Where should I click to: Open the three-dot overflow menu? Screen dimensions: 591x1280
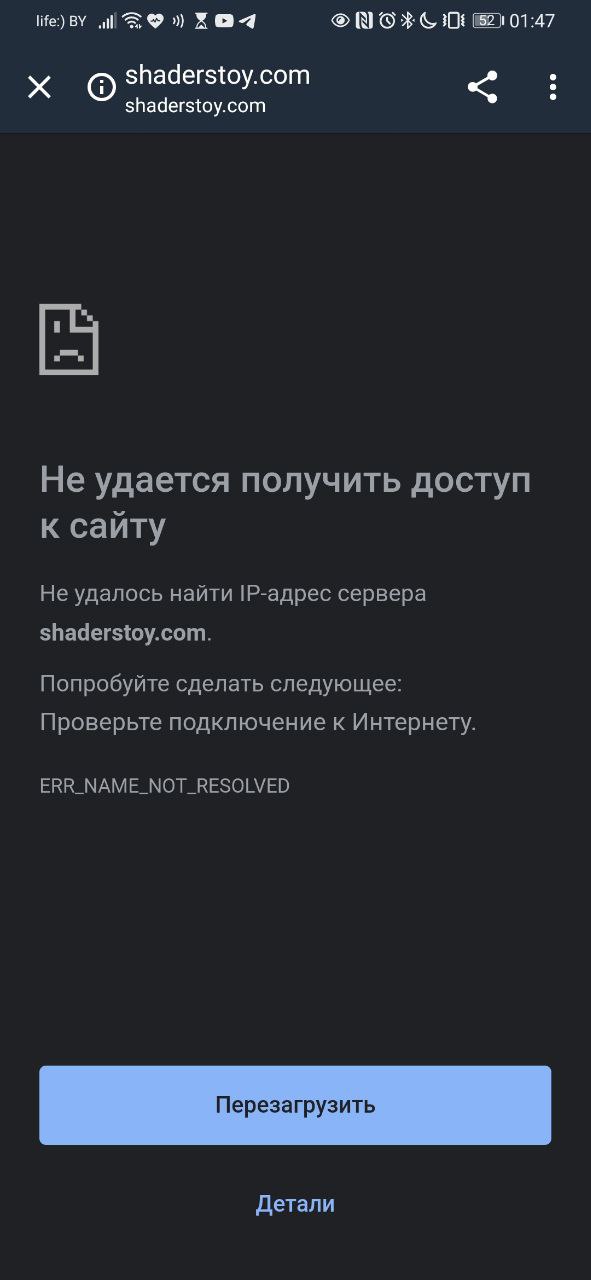click(552, 88)
